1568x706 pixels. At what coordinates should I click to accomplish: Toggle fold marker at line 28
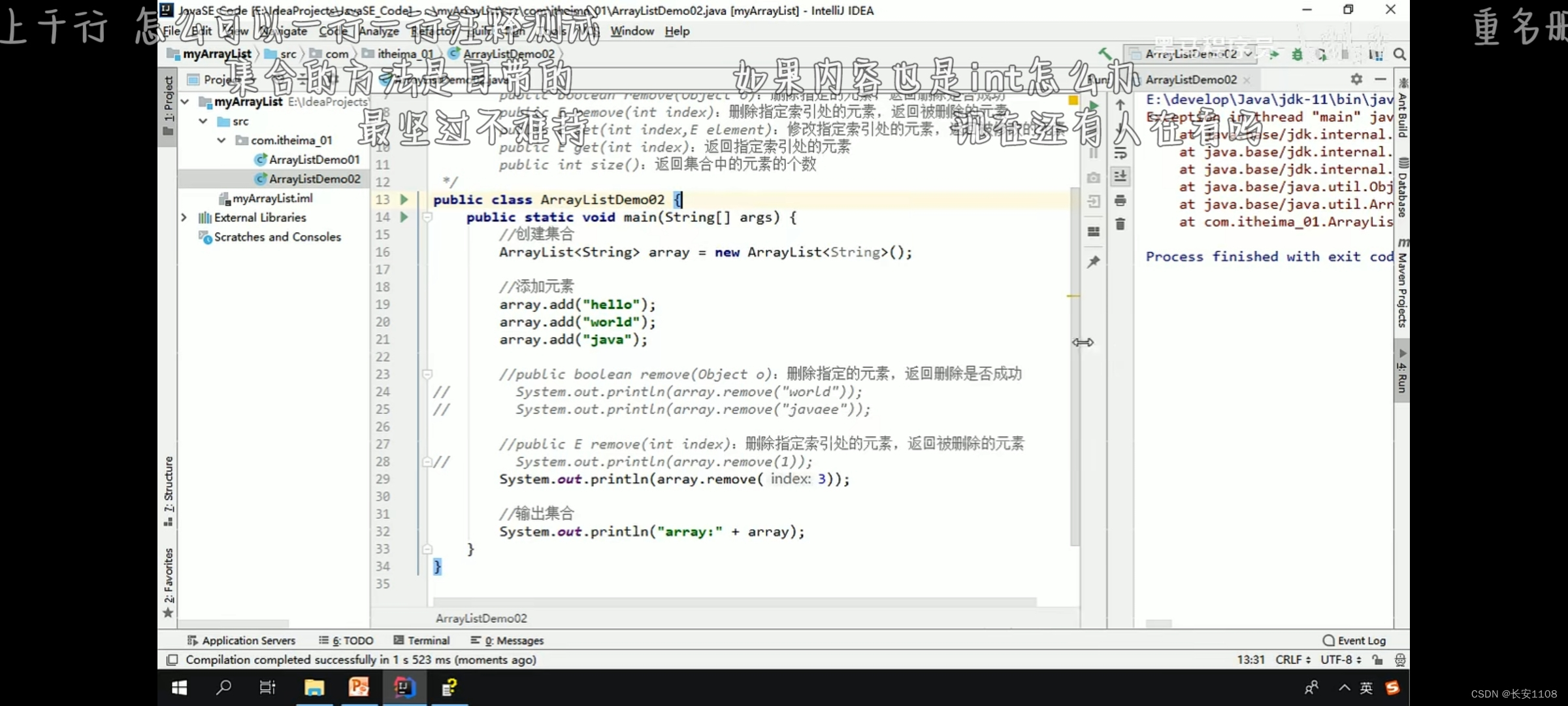[x=427, y=462]
